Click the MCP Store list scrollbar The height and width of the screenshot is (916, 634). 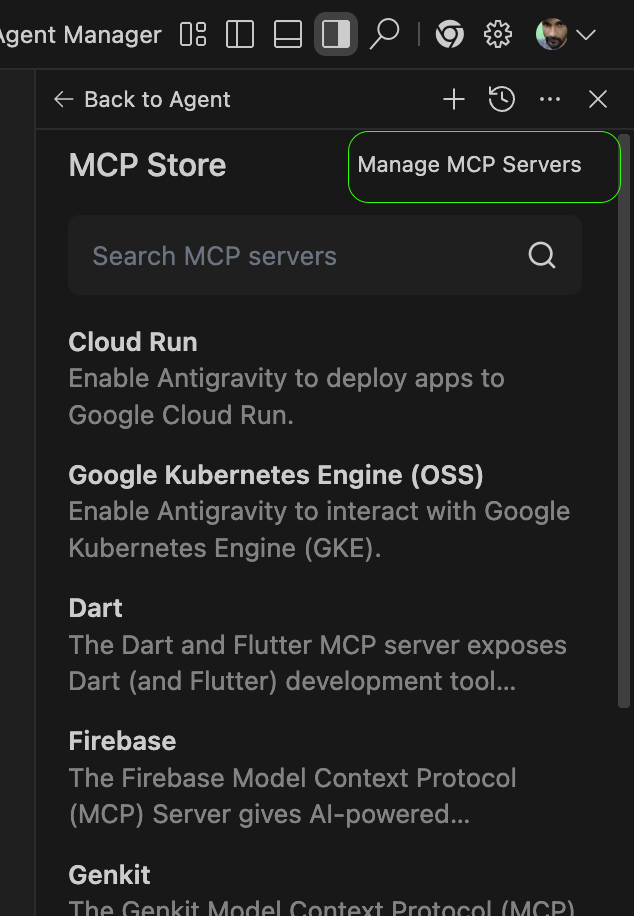624,420
